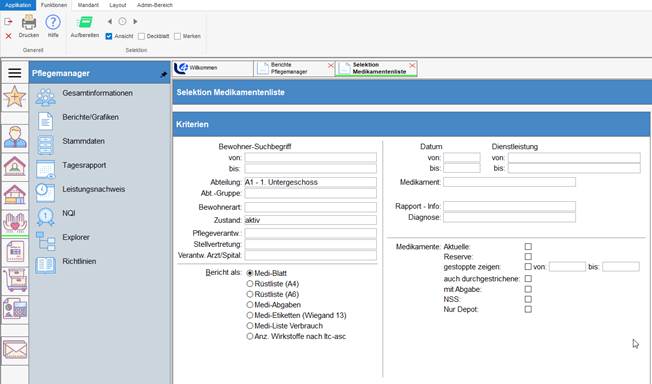The image size is (652, 384).
Task: Click Bewohner-Suchbegriff von field
Action: coord(310,157)
